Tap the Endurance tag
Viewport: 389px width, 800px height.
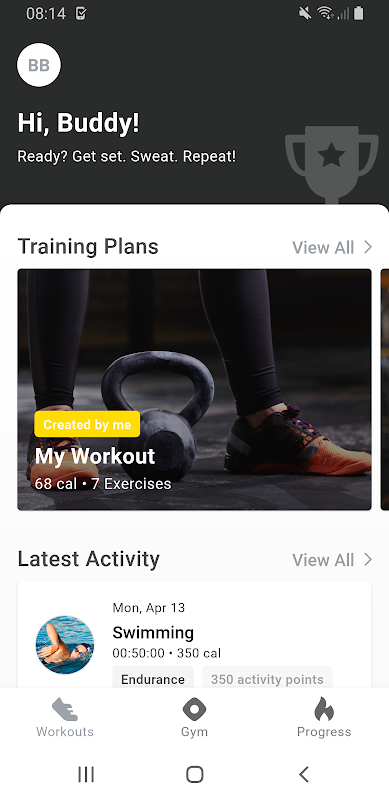click(x=153, y=679)
